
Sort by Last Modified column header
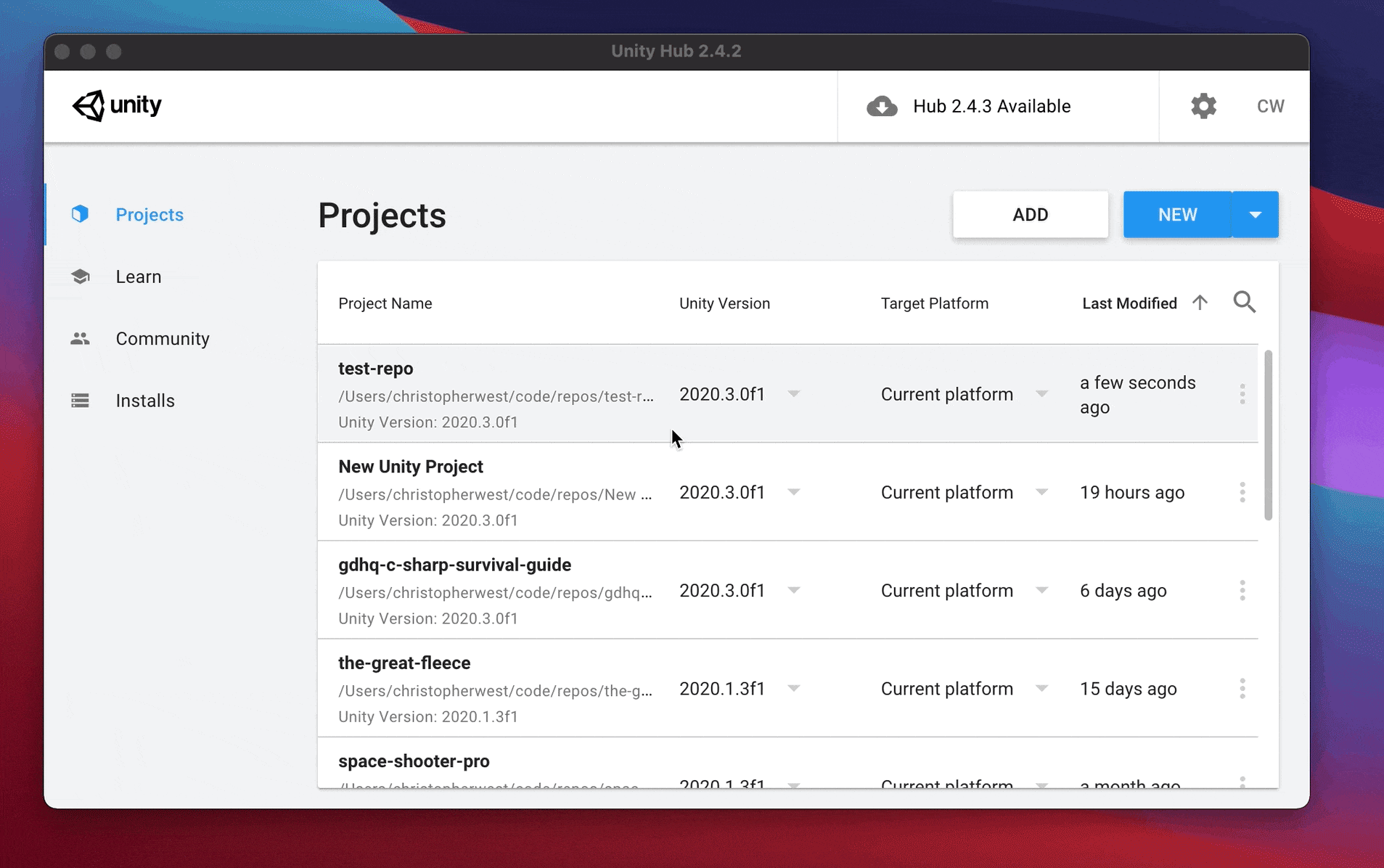click(x=1129, y=303)
